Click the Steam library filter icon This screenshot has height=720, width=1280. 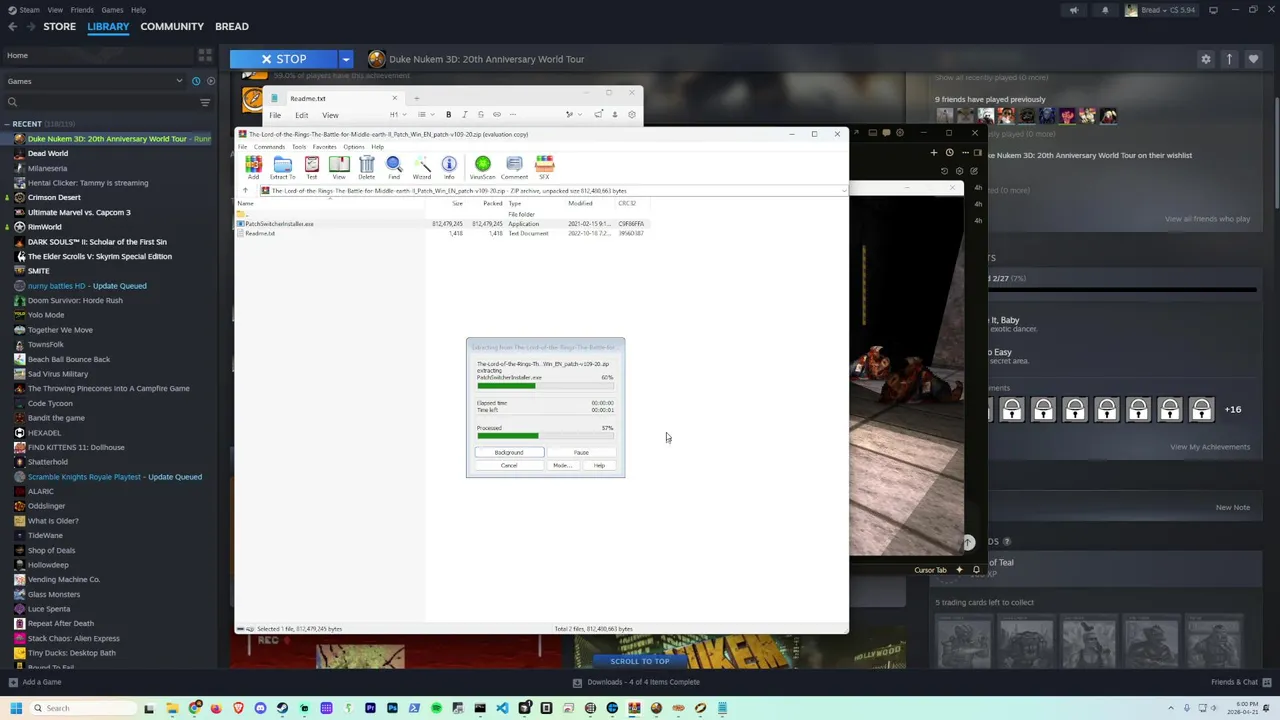tap(205, 102)
